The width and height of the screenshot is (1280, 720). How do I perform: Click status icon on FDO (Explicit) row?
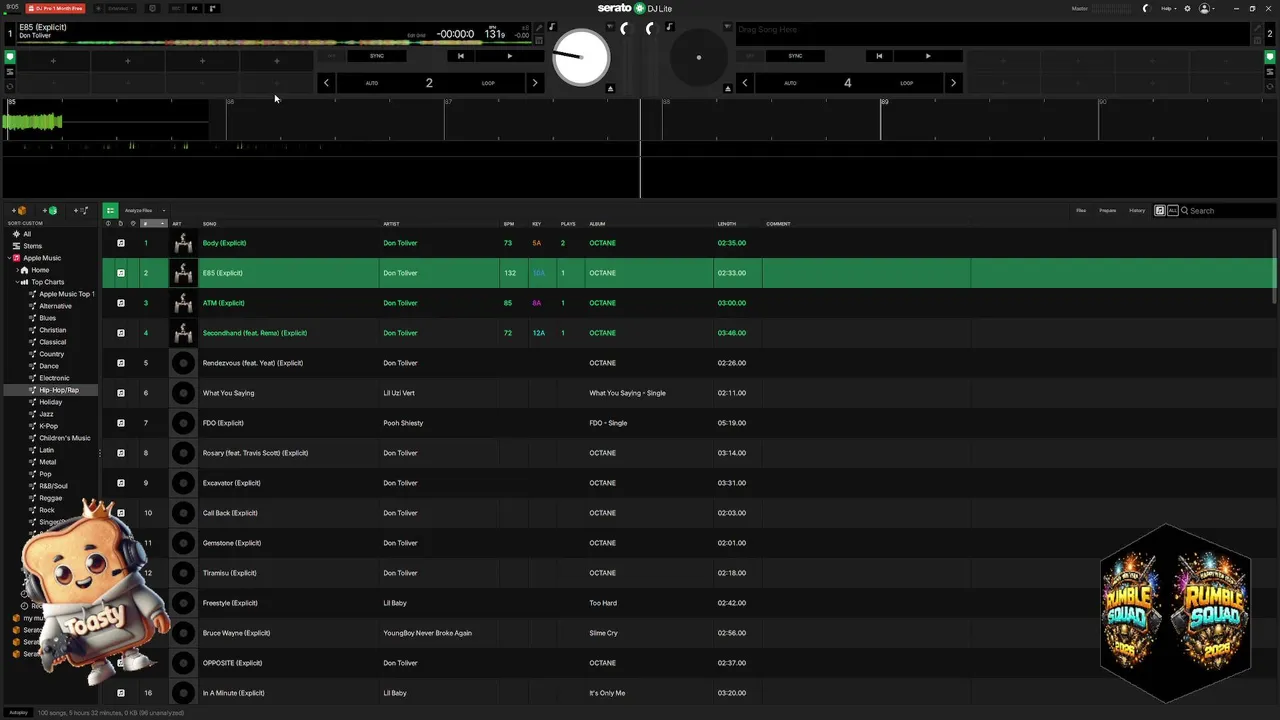click(x=121, y=423)
